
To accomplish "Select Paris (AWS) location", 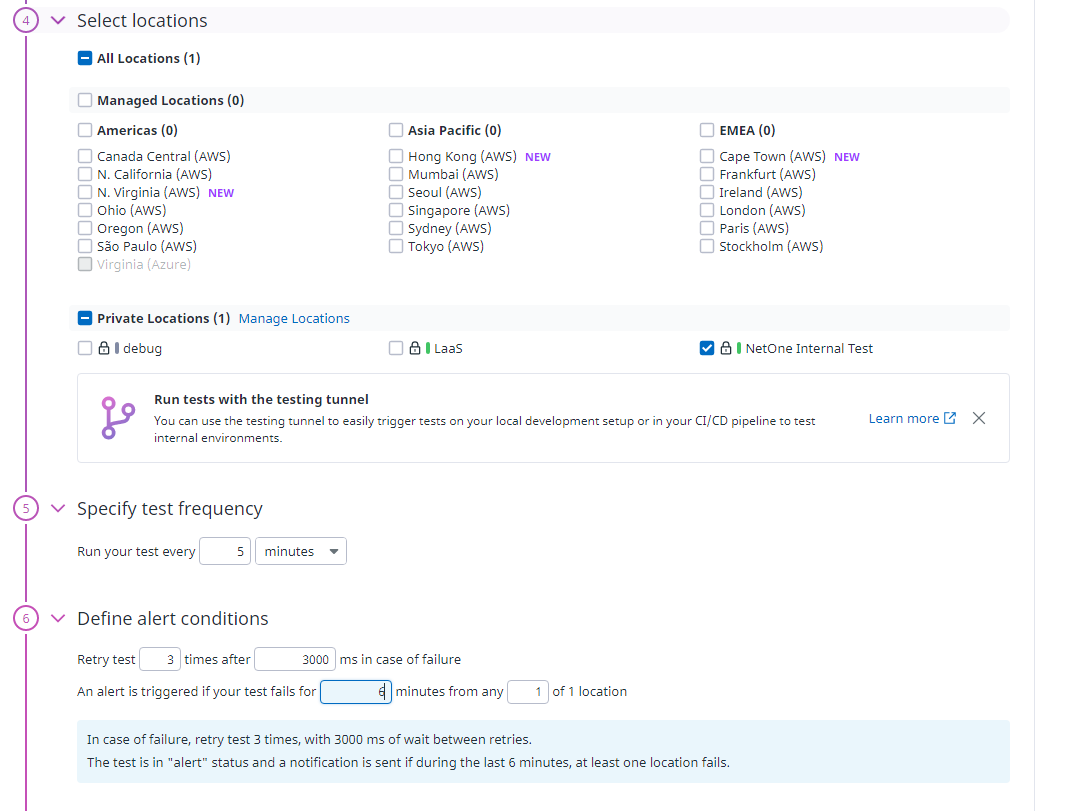I will 707,228.
